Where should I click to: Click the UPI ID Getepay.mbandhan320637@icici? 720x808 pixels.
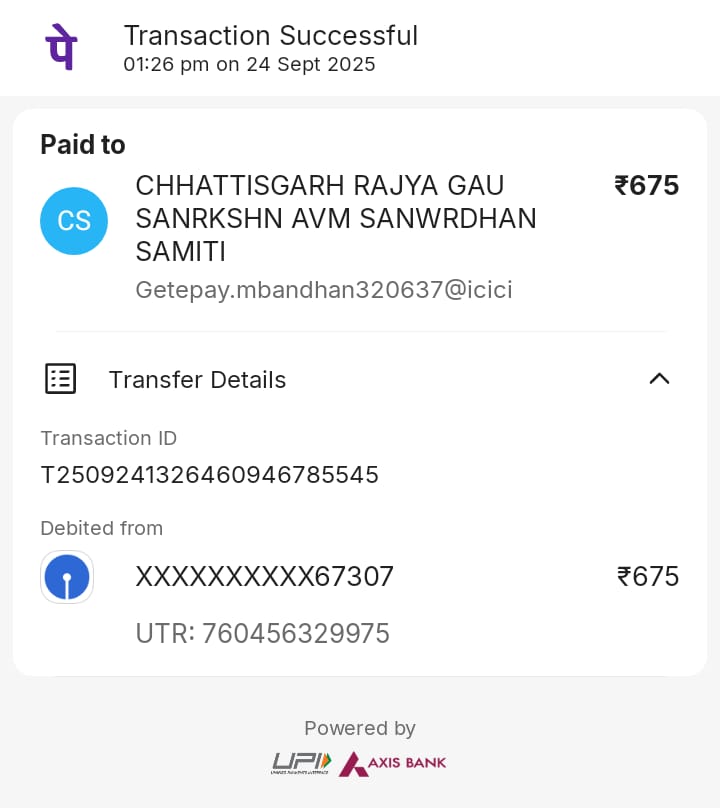point(324,290)
